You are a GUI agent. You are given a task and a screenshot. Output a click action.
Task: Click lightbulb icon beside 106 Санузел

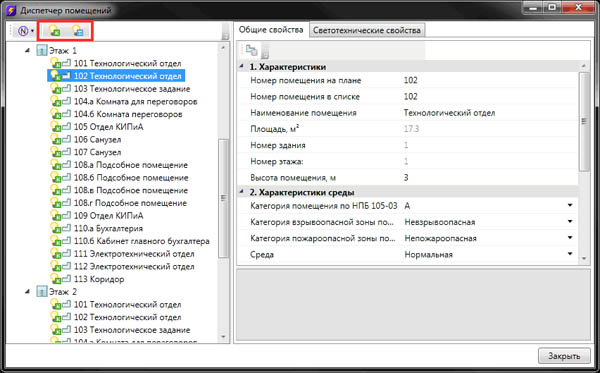point(55,140)
